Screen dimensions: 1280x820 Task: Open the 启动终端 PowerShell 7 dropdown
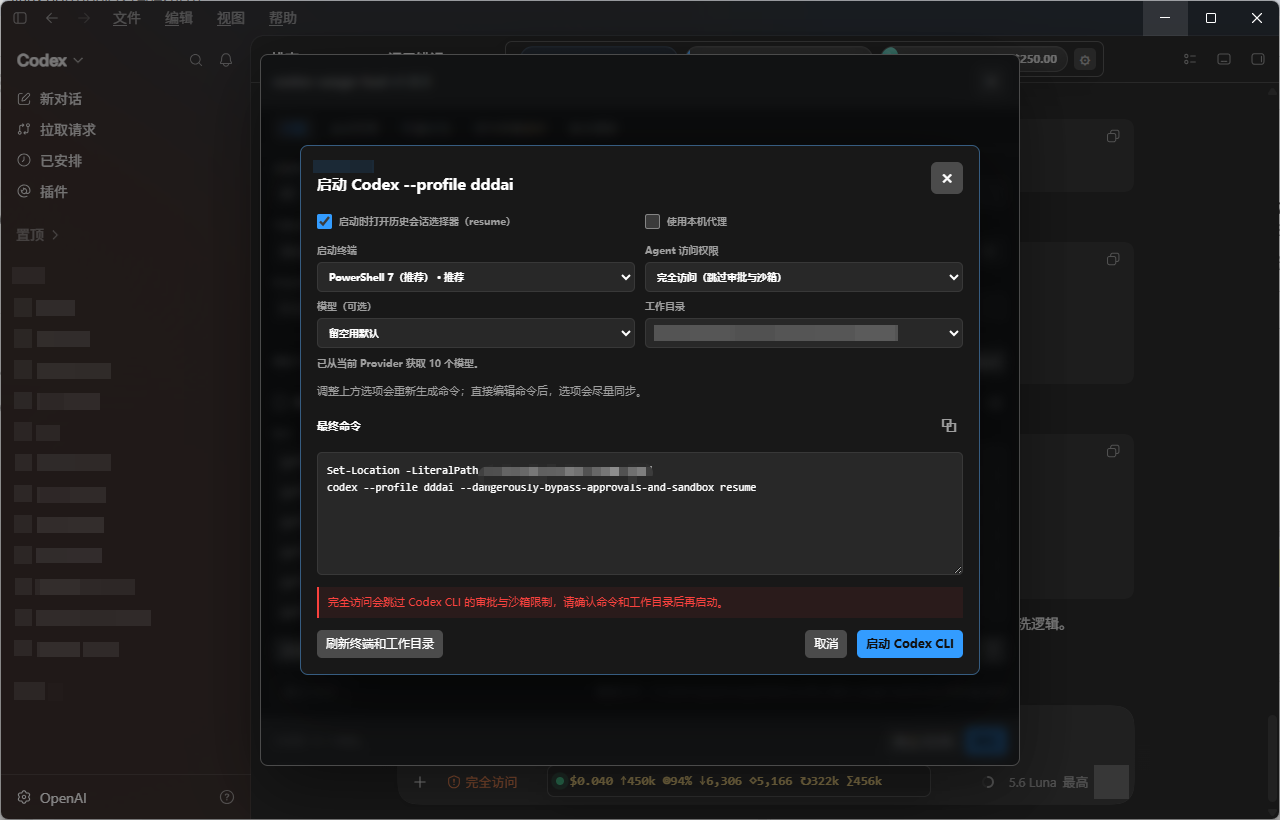point(476,277)
